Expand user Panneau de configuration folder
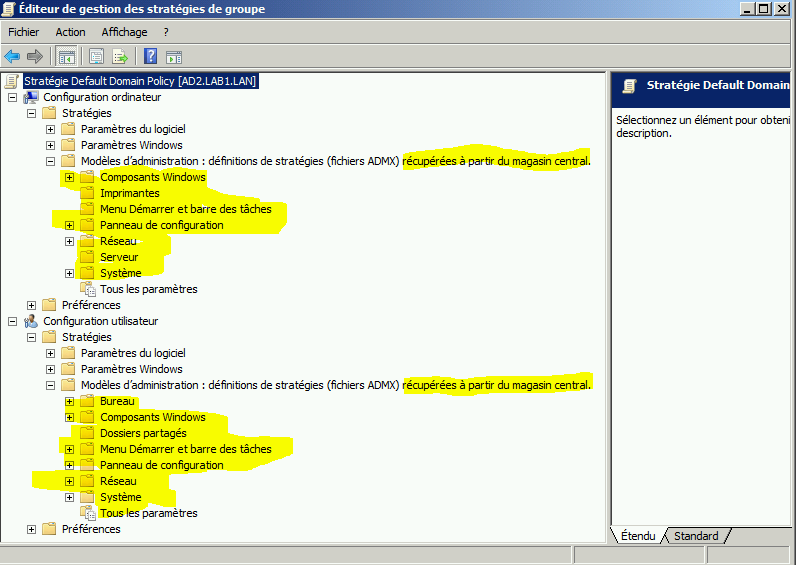Screen dimensions: 796x565 tap(70, 465)
